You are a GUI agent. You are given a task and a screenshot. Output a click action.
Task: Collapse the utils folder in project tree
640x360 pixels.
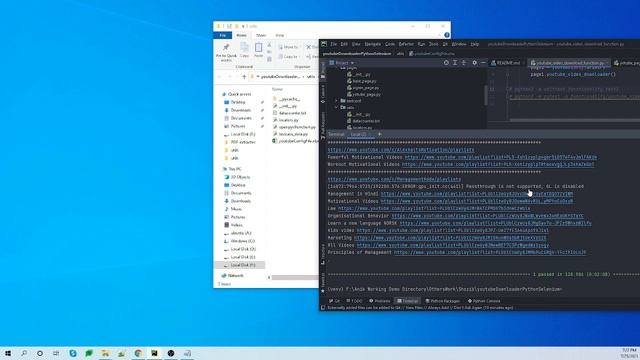click(x=336, y=107)
